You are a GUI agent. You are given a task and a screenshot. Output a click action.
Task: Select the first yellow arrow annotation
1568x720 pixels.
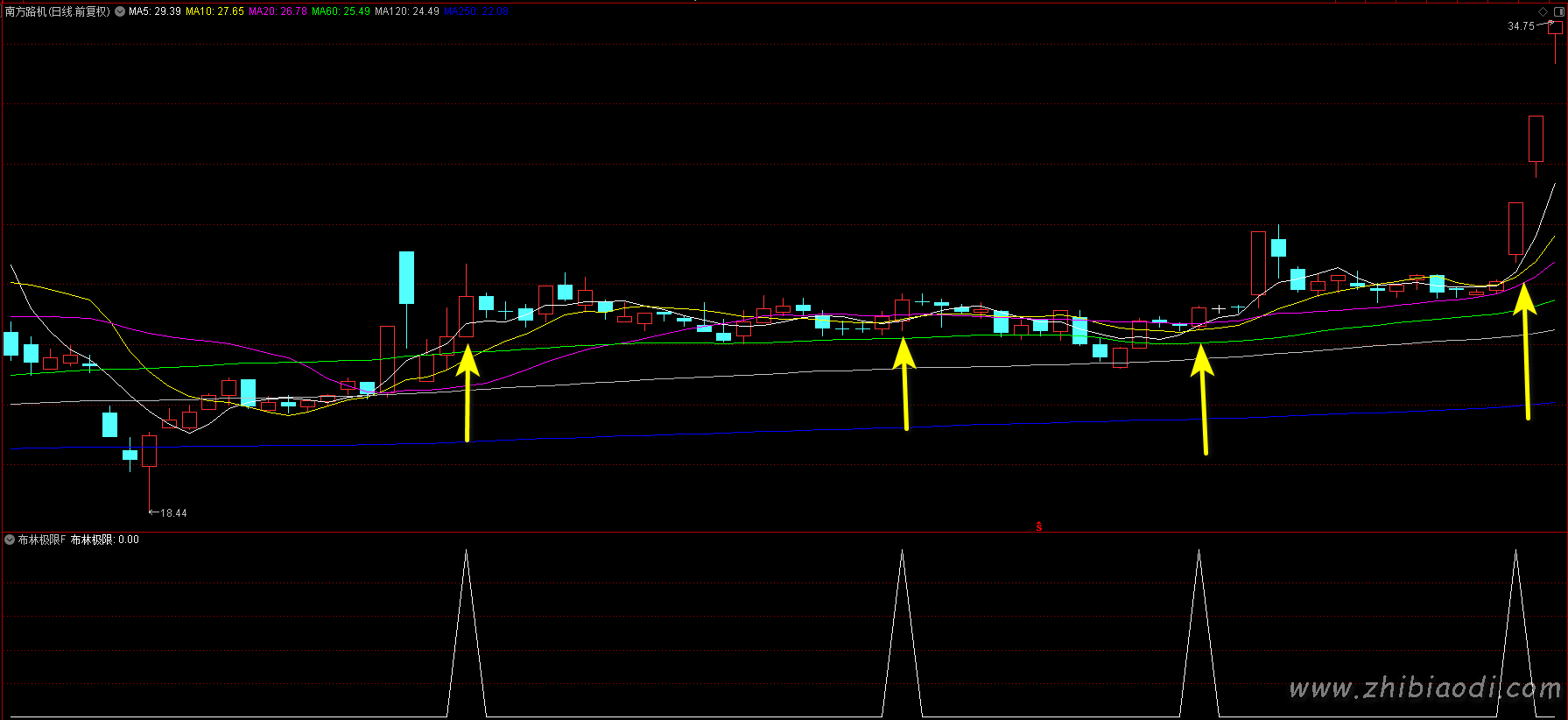468,392
